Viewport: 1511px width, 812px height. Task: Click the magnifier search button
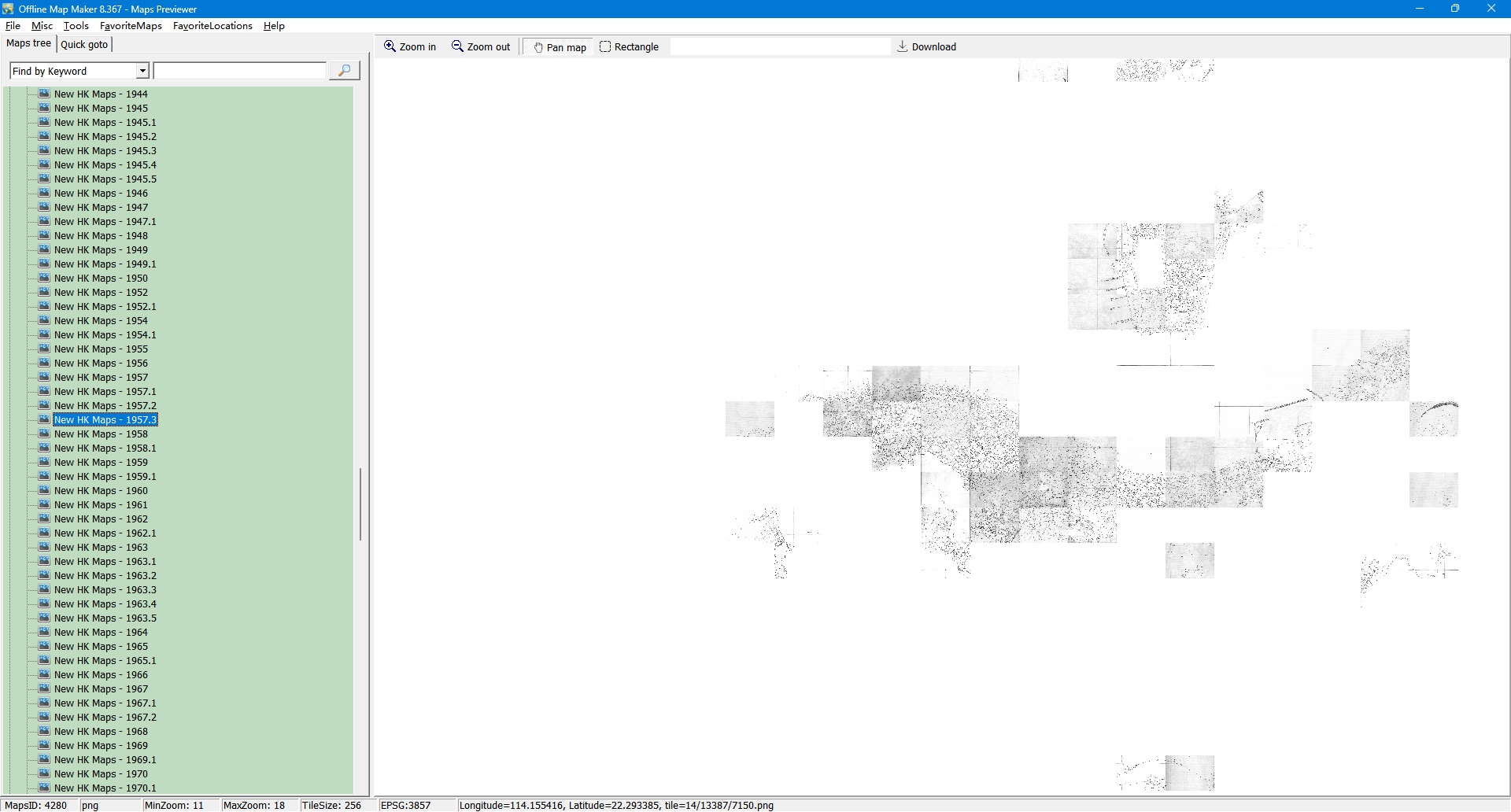pos(344,71)
